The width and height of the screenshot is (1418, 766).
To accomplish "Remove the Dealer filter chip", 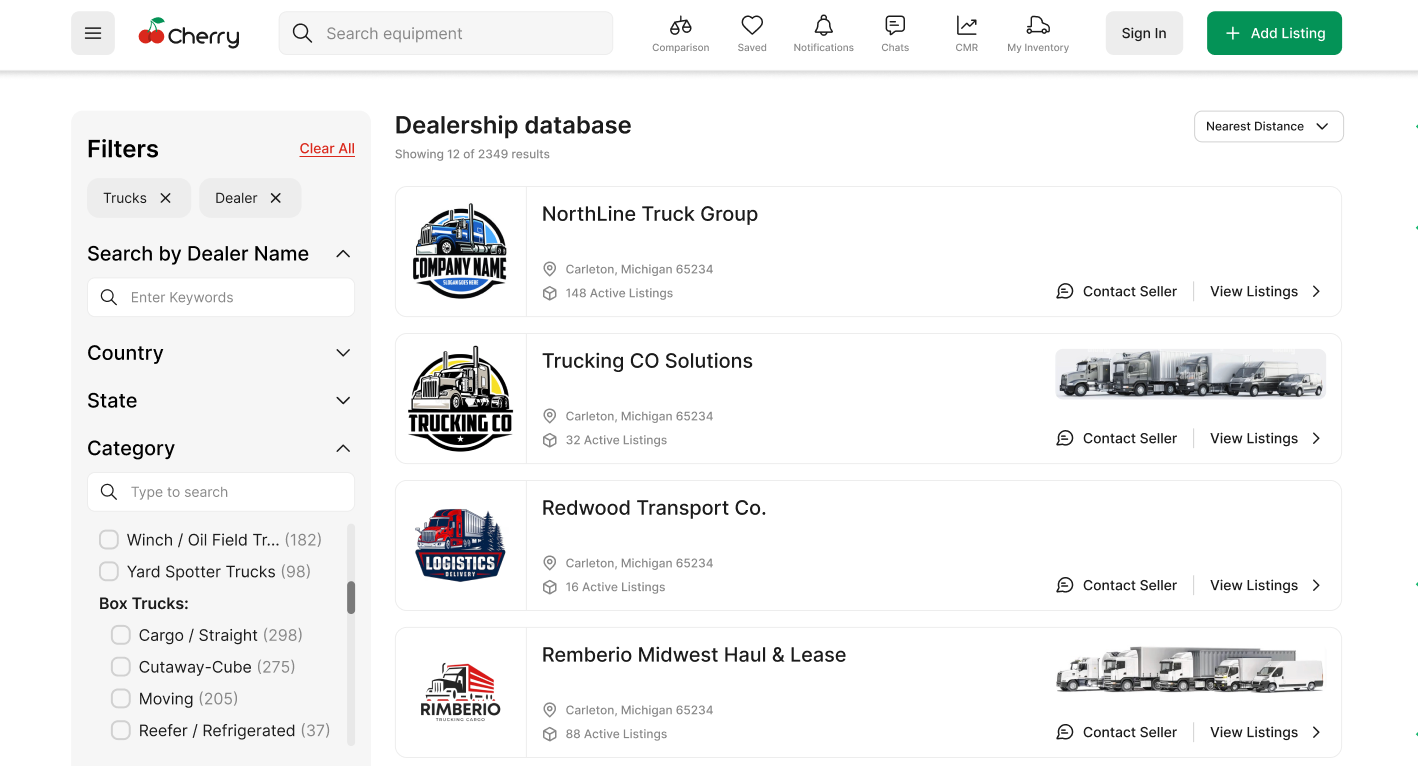I will point(276,198).
